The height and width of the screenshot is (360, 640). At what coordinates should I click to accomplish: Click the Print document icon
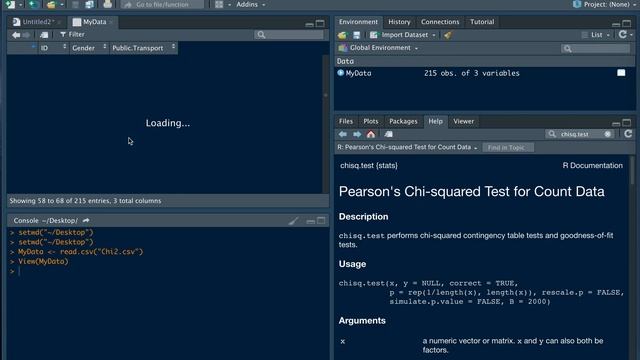pyautogui.click(x=107, y=4)
